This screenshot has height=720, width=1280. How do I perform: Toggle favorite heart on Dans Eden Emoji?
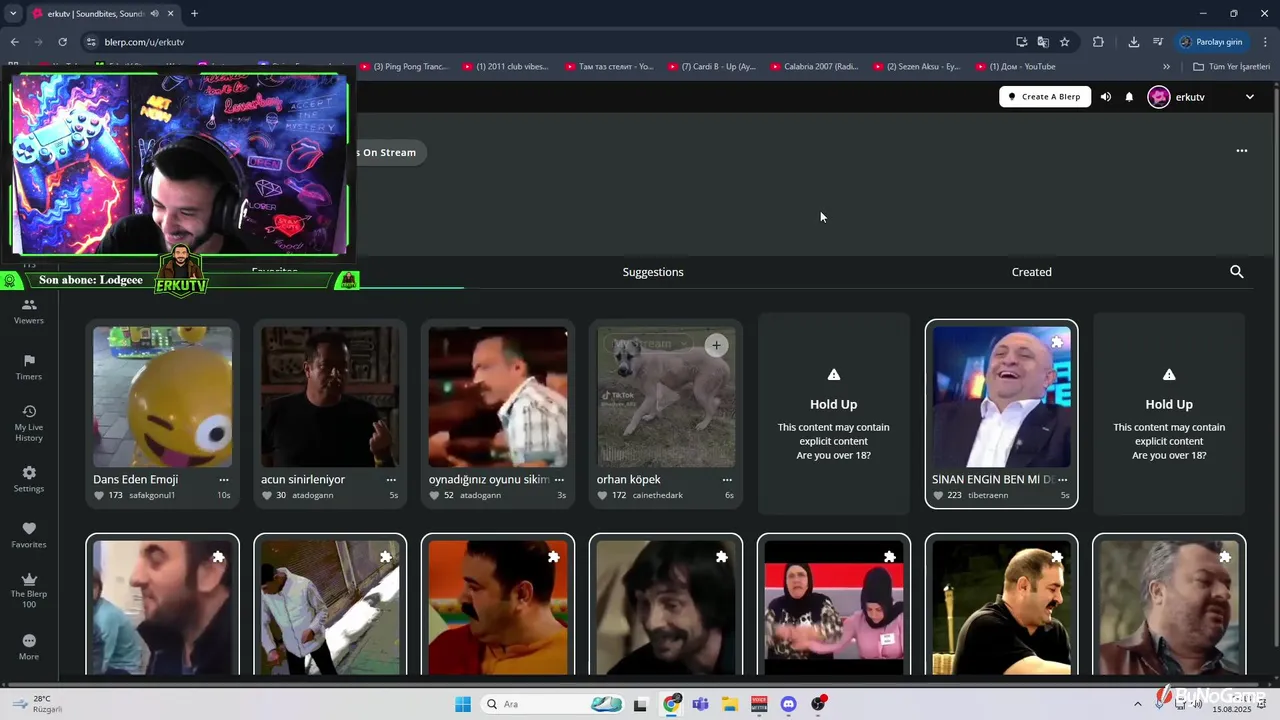coord(99,495)
